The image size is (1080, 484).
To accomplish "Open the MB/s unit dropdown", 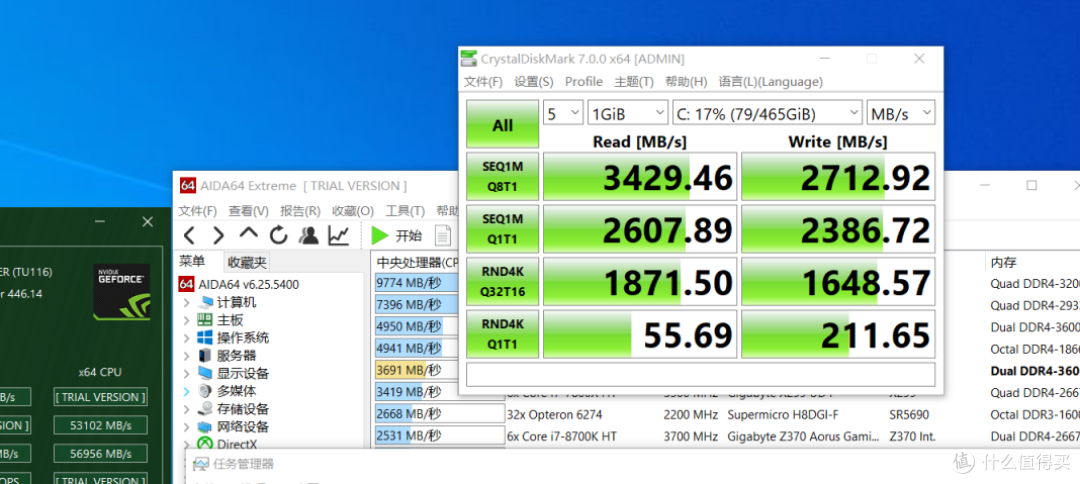I will (901, 113).
